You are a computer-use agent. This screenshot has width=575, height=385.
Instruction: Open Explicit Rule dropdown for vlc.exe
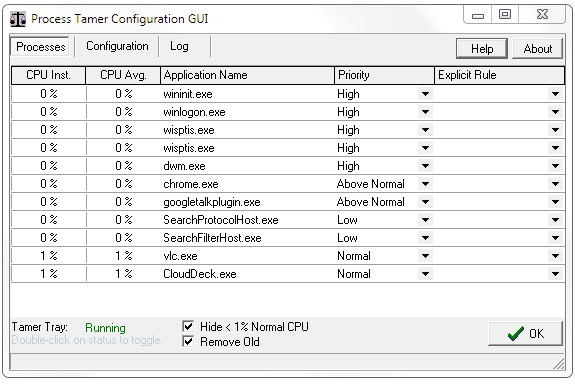pyautogui.click(x=556, y=256)
